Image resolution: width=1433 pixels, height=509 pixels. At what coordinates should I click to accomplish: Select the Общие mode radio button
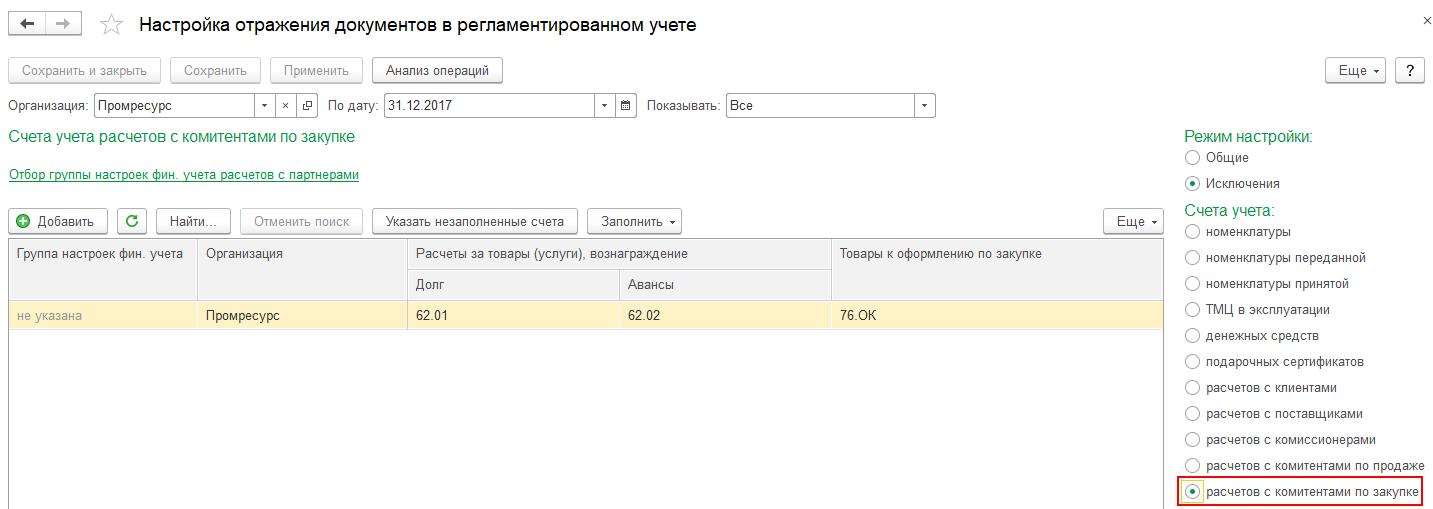click(1192, 157)
